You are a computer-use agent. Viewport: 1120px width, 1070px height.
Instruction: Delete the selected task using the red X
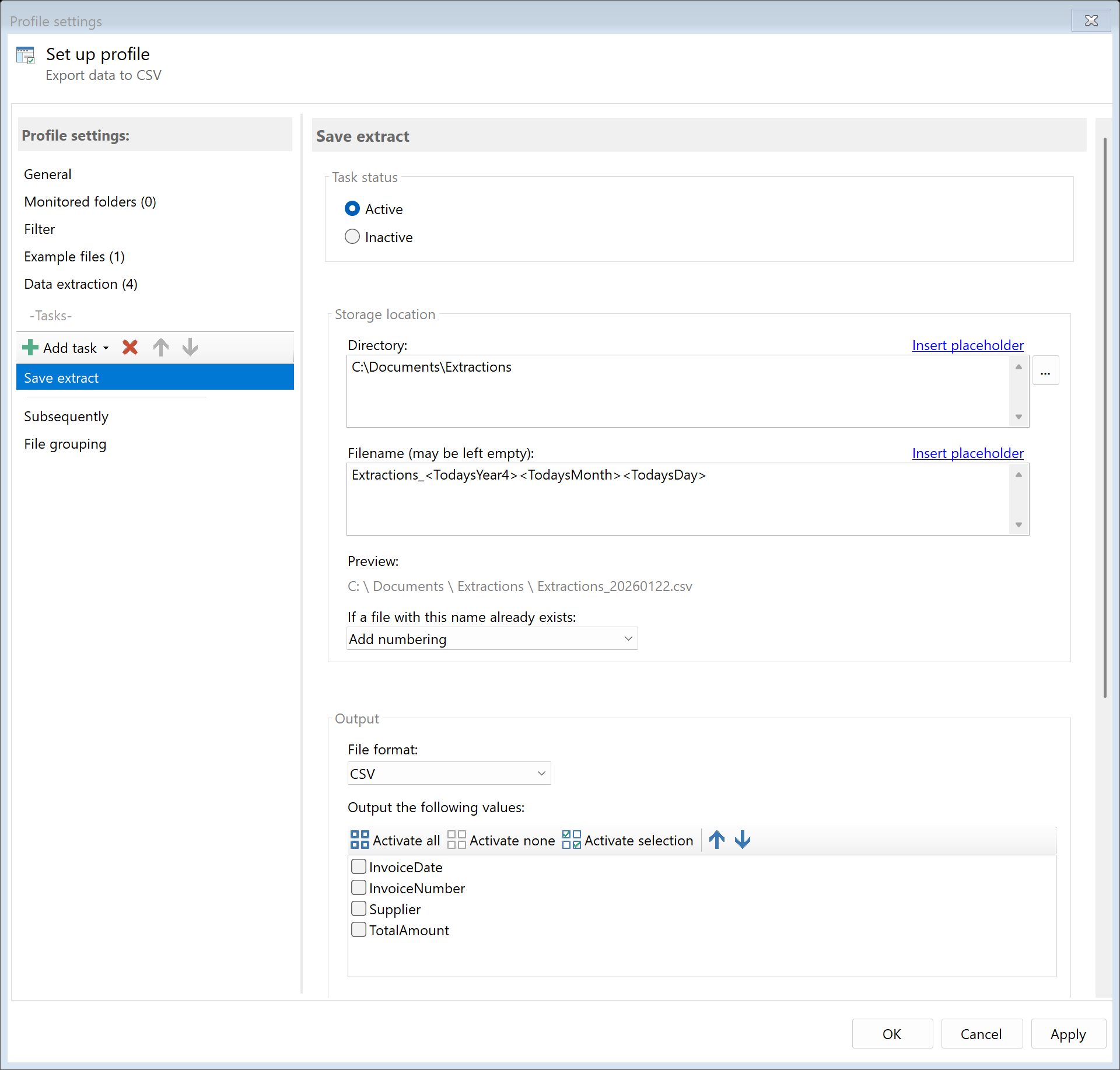(129, 347)
